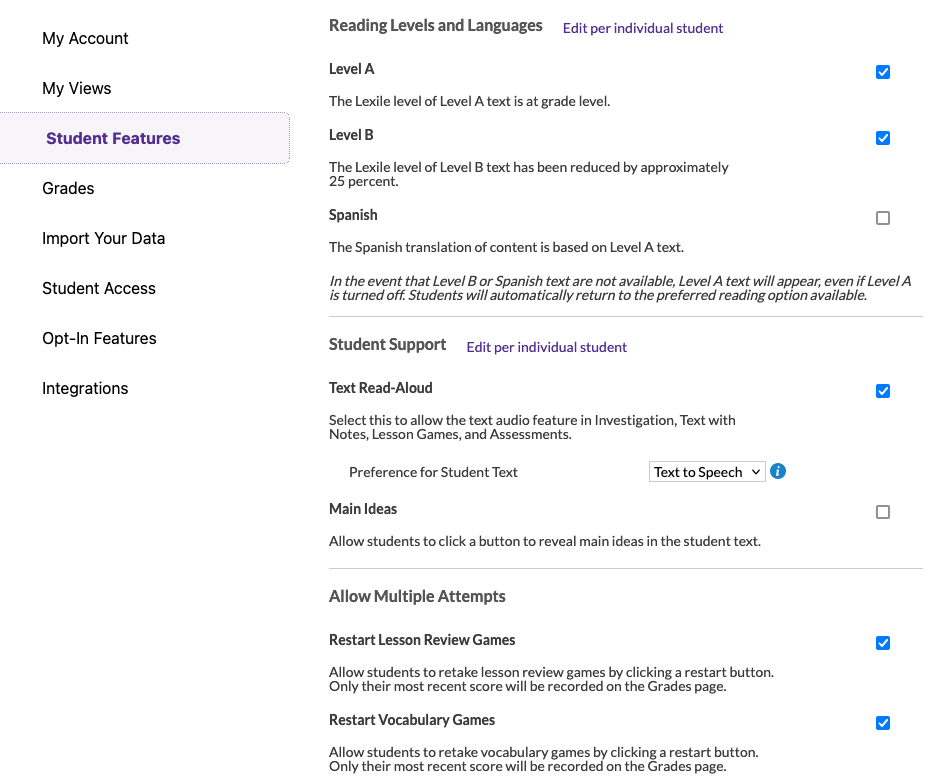
Task: Open the Integrations page
Action: click(x=85, y=388)
